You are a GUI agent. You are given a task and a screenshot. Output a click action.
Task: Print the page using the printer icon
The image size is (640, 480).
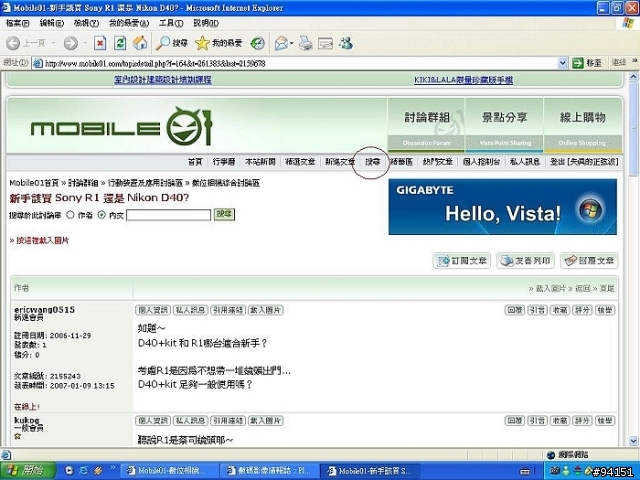point(305,43)
